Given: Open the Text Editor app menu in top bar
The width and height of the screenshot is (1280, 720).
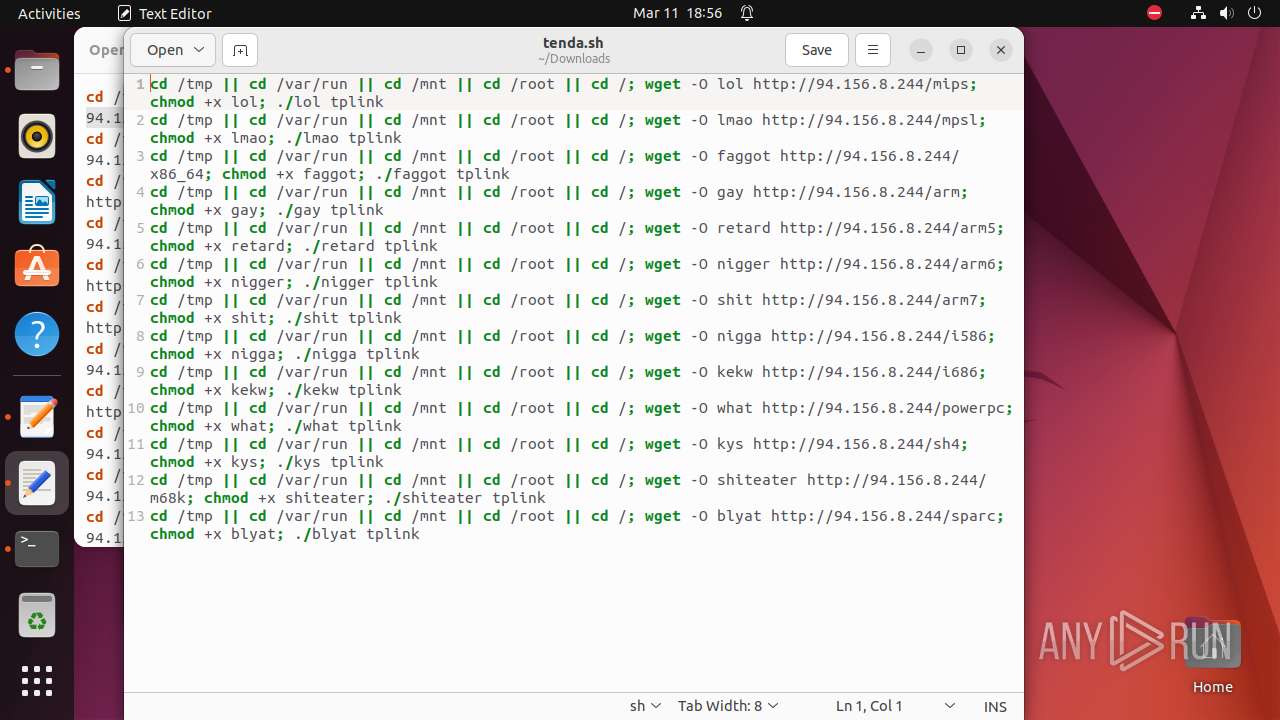Looking at the screenshot, I should point(165,13).
